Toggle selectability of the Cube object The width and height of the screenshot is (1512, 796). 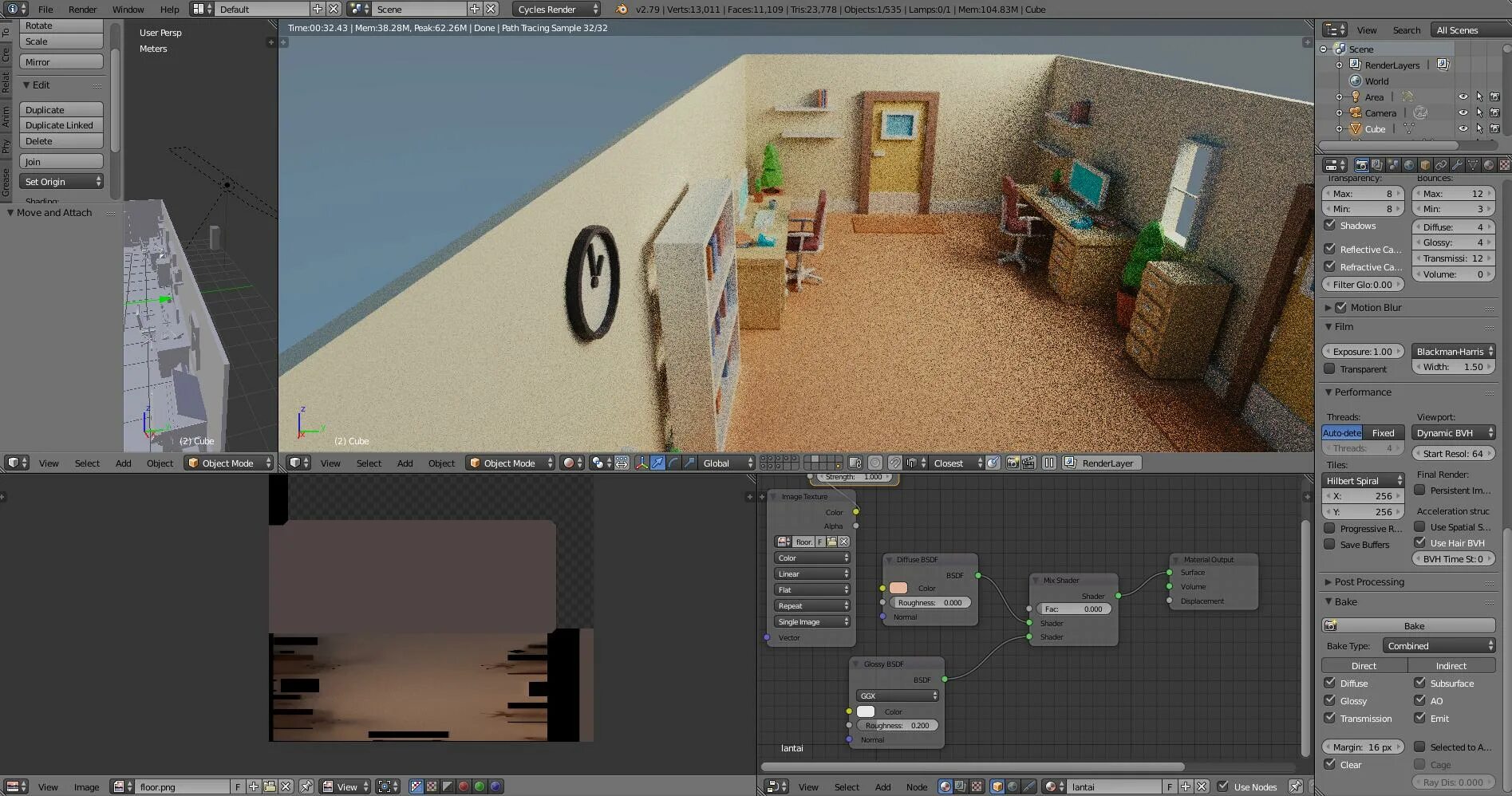(x=1479, y=128)
